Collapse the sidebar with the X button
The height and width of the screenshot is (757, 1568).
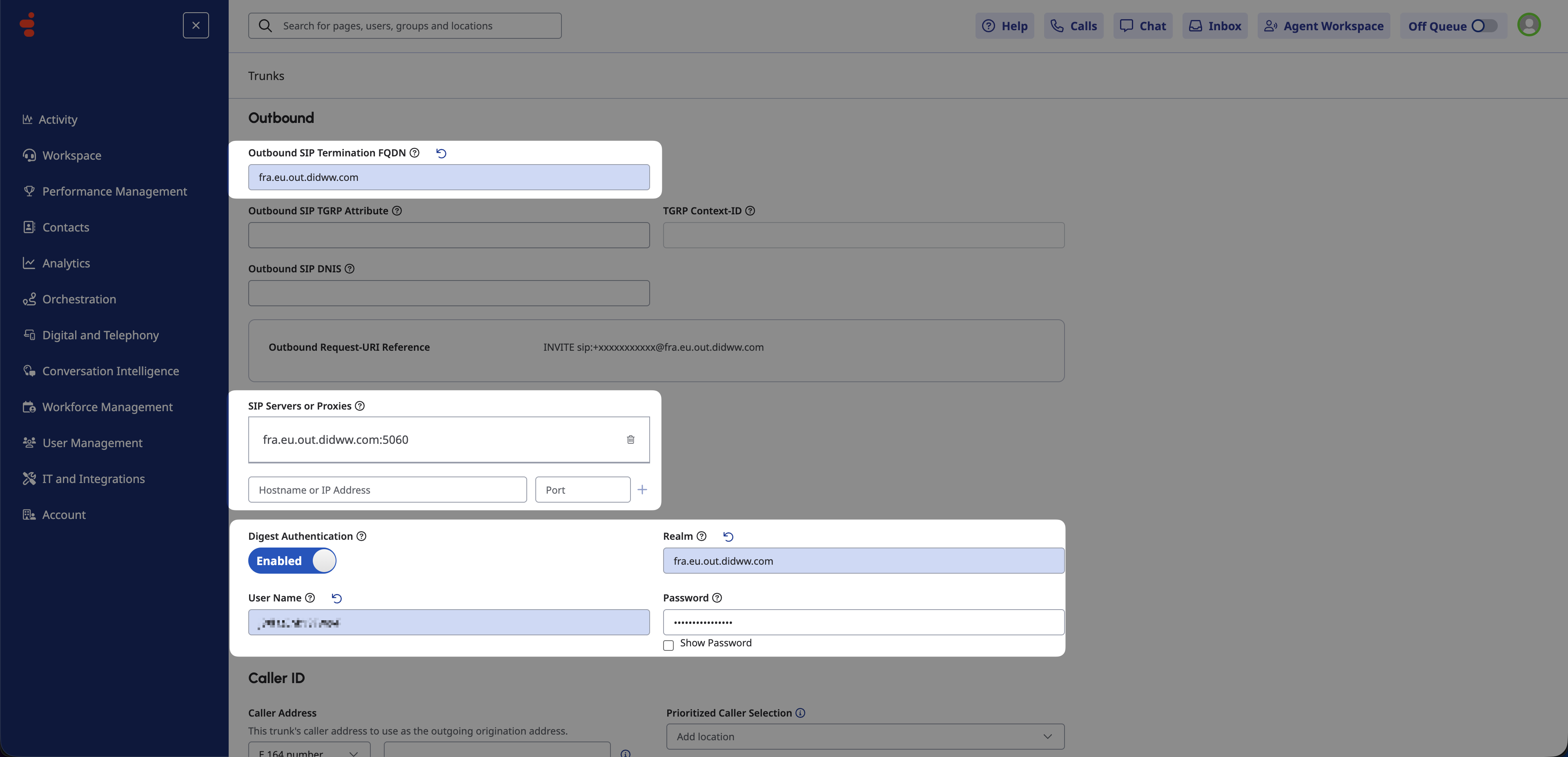pos(196,26)
